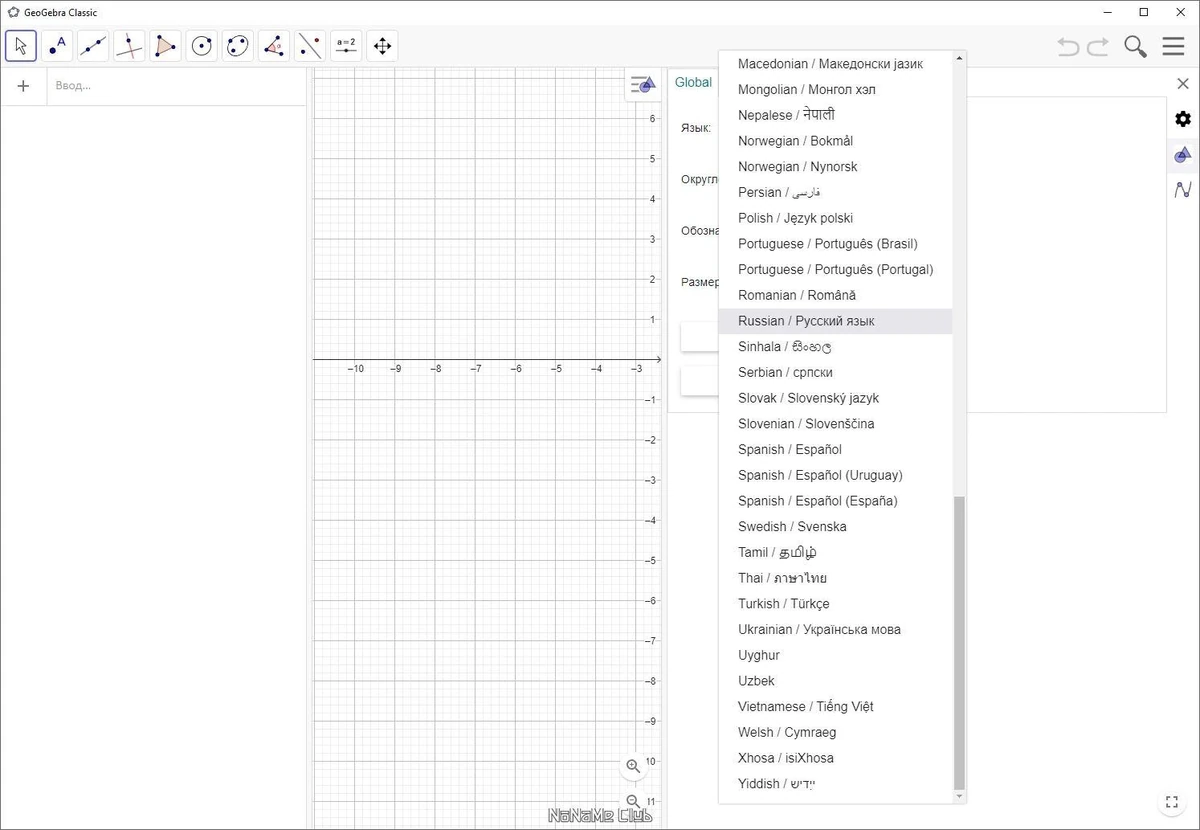Choose Spanish / Español
The image size is (1200, 830).
(835, 450)
